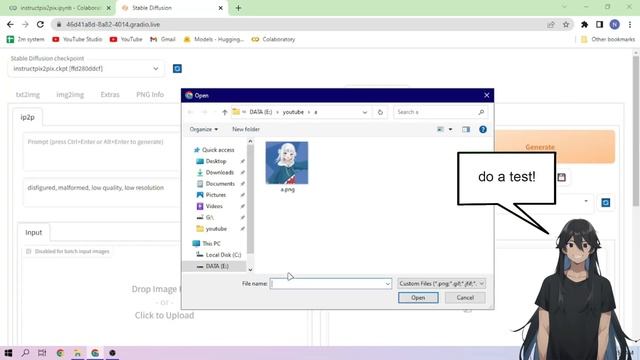Select Pictures in sidebar
This screenshot has width=640, height=360.
(211, 195)
